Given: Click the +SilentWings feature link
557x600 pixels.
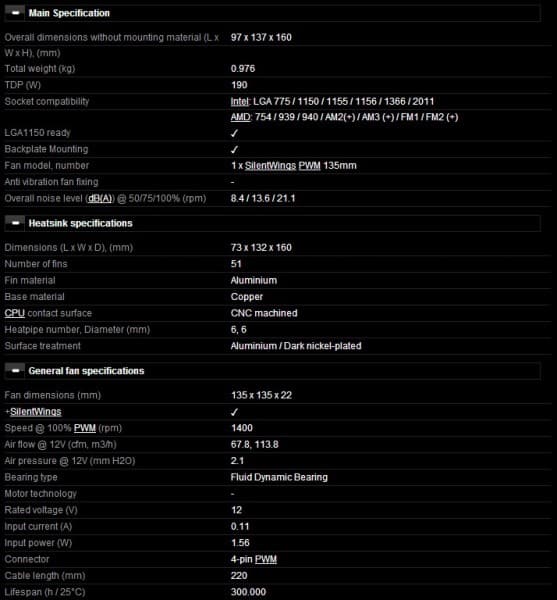Looking at the screenshot, I should [x=36, y=412].
